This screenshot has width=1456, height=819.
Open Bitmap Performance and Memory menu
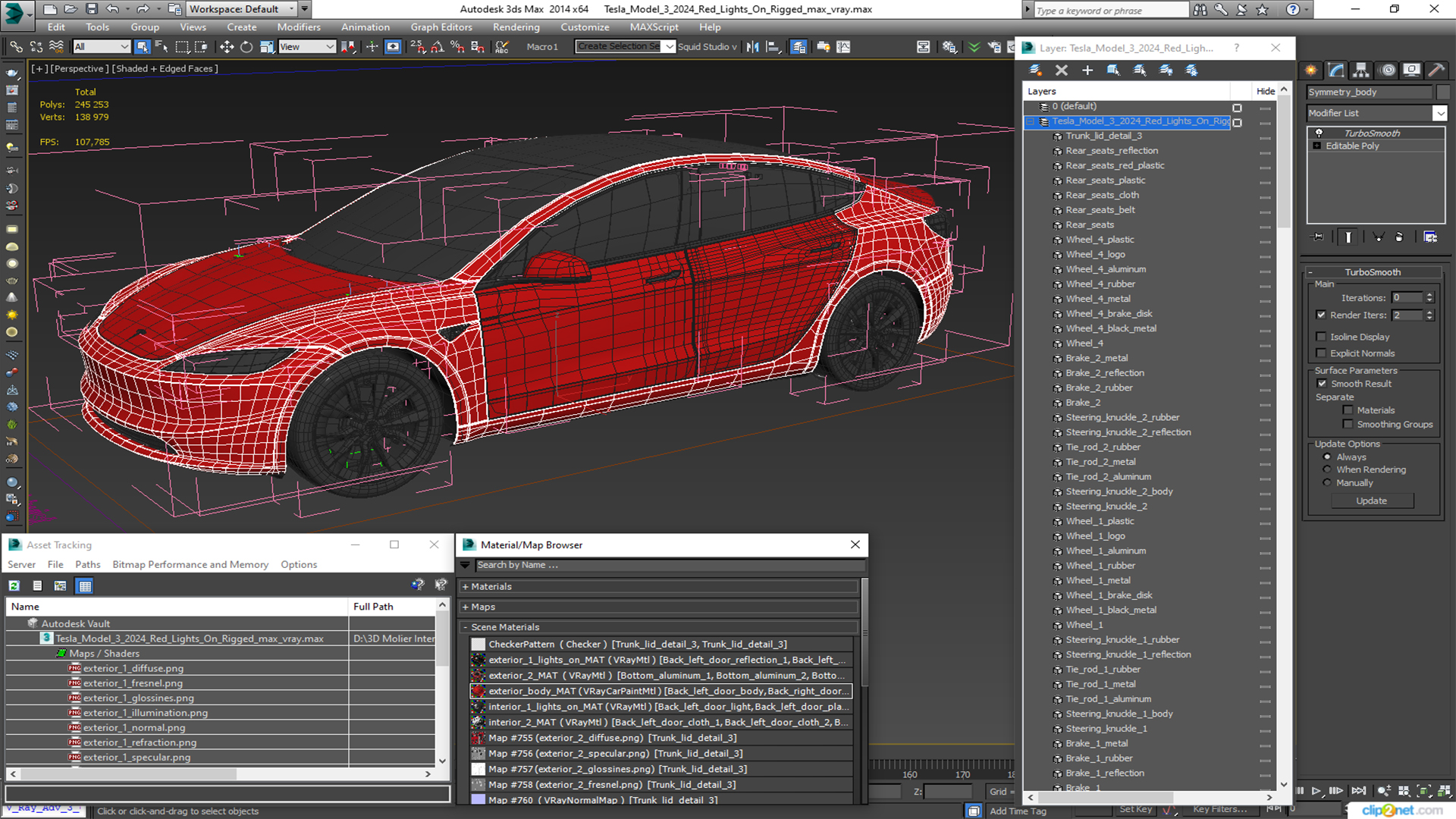(190, 565)
